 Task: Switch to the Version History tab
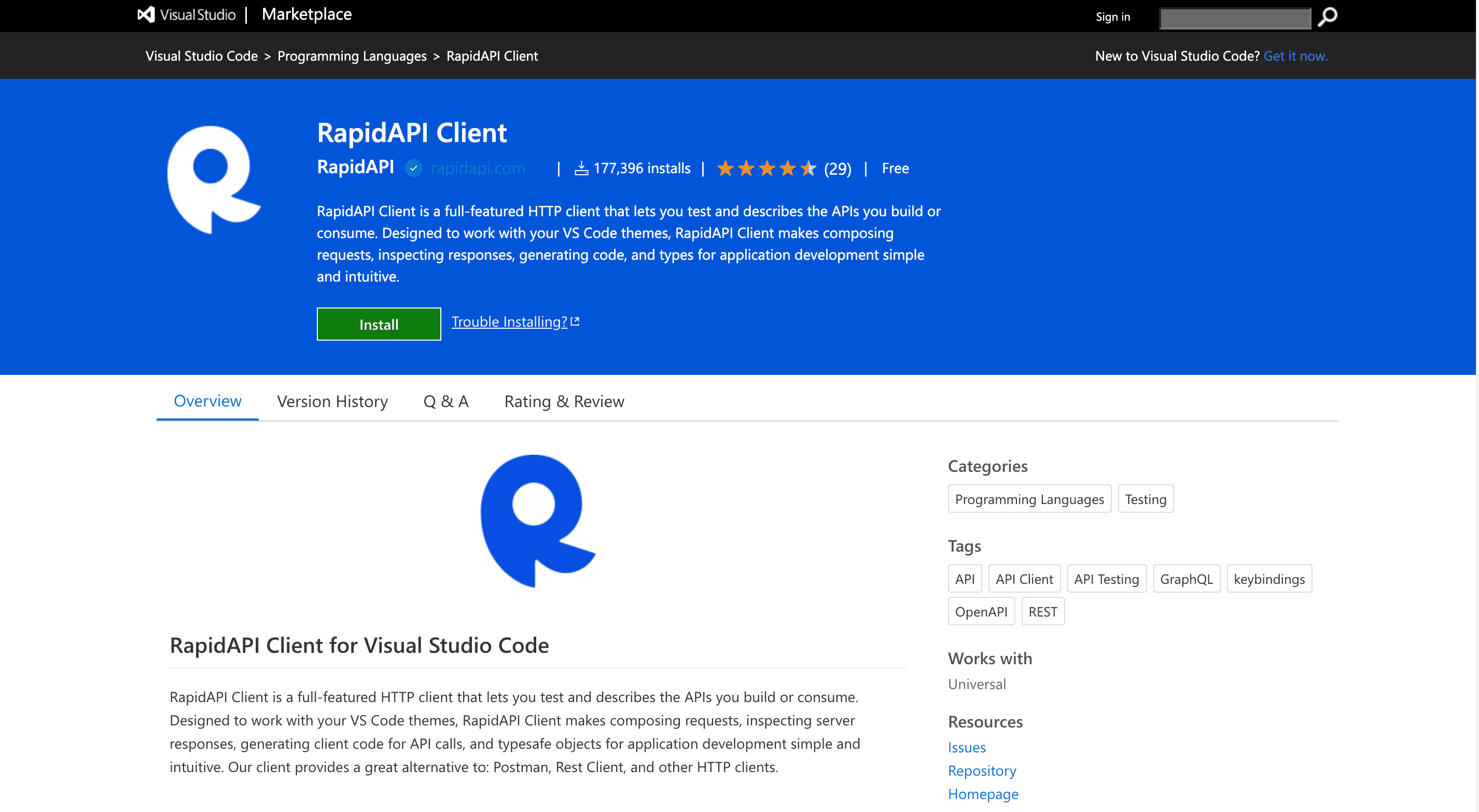[332, 401]
